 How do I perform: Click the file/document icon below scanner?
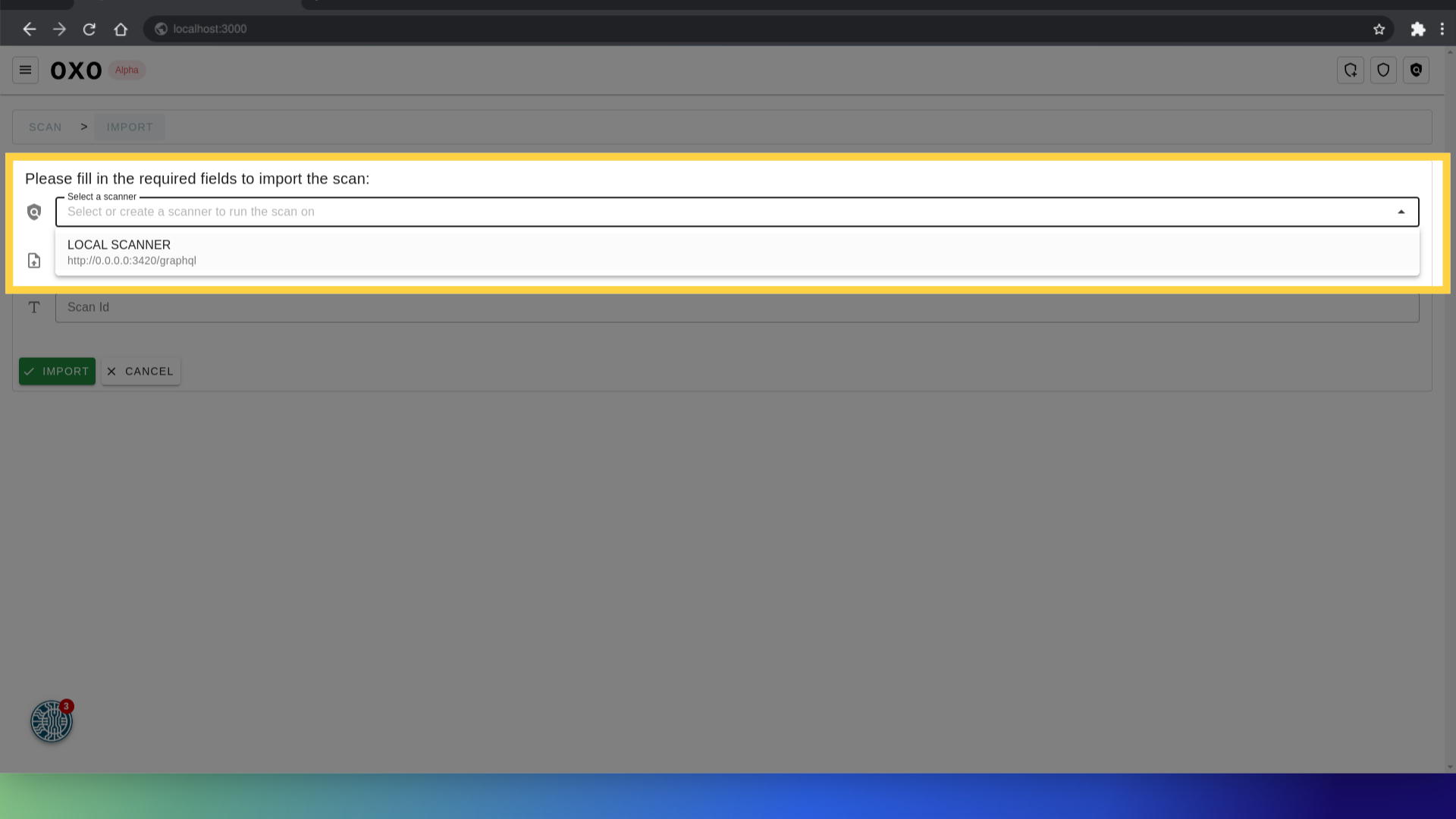click(x=34, y=261)
